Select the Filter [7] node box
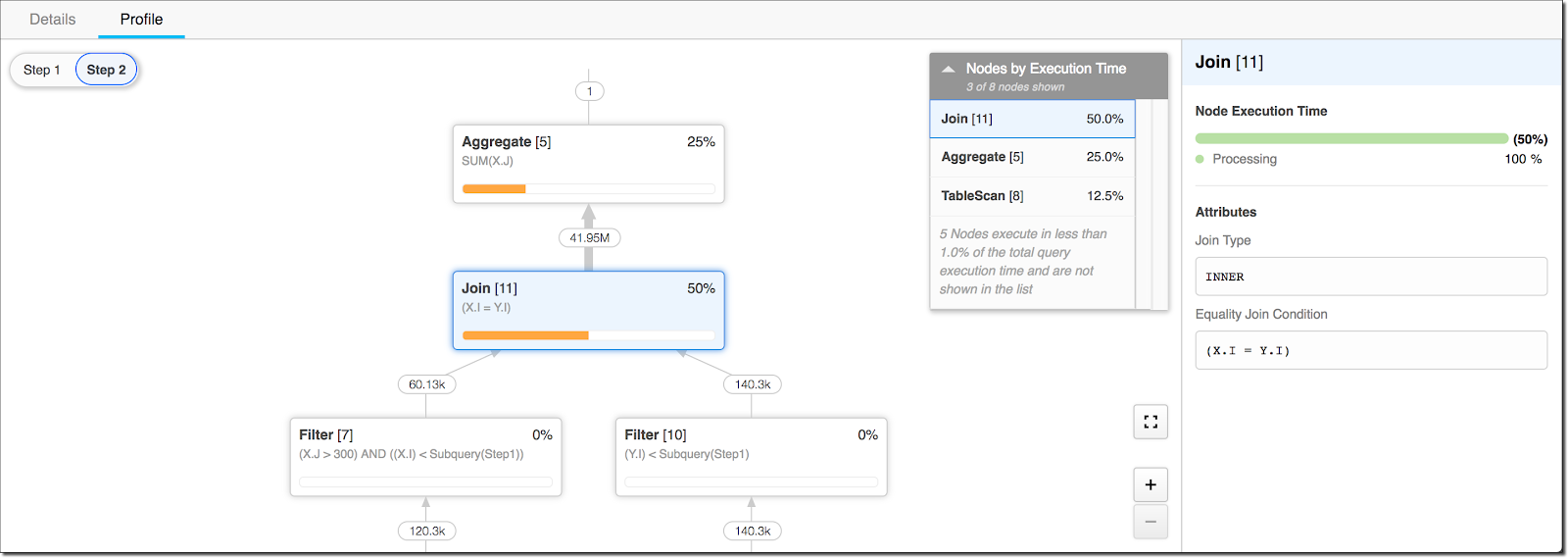Screen dimensions: 1568x558 click(425, 457)
